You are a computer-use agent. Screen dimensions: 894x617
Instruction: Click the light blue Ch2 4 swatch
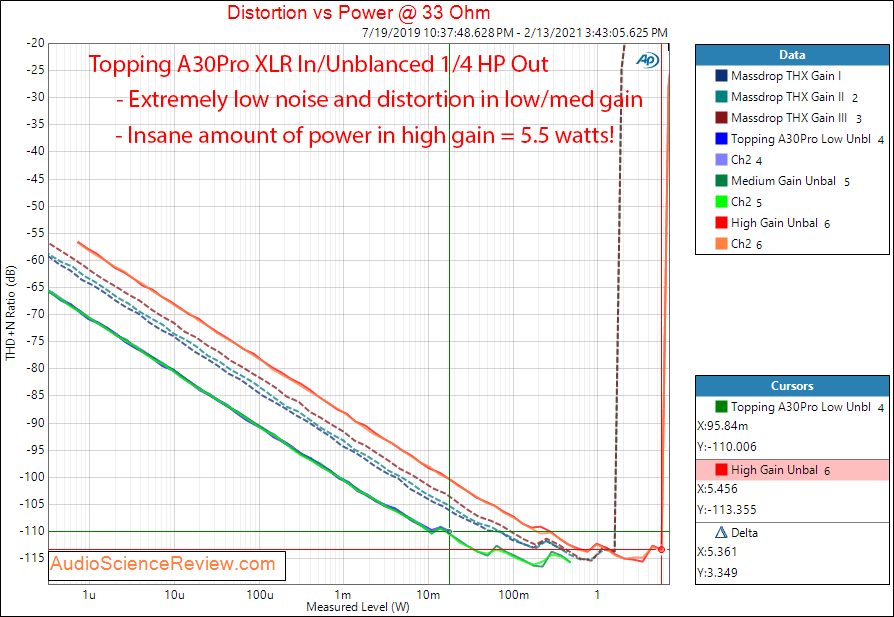pyautogui.click(x=721, y=160)
